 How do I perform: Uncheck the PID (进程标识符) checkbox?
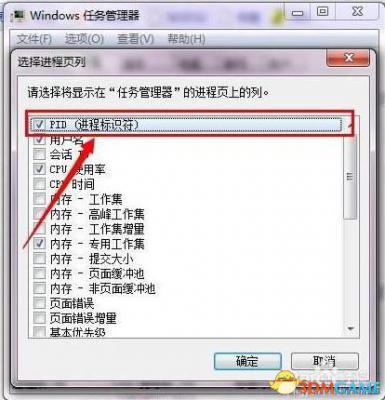39,125
